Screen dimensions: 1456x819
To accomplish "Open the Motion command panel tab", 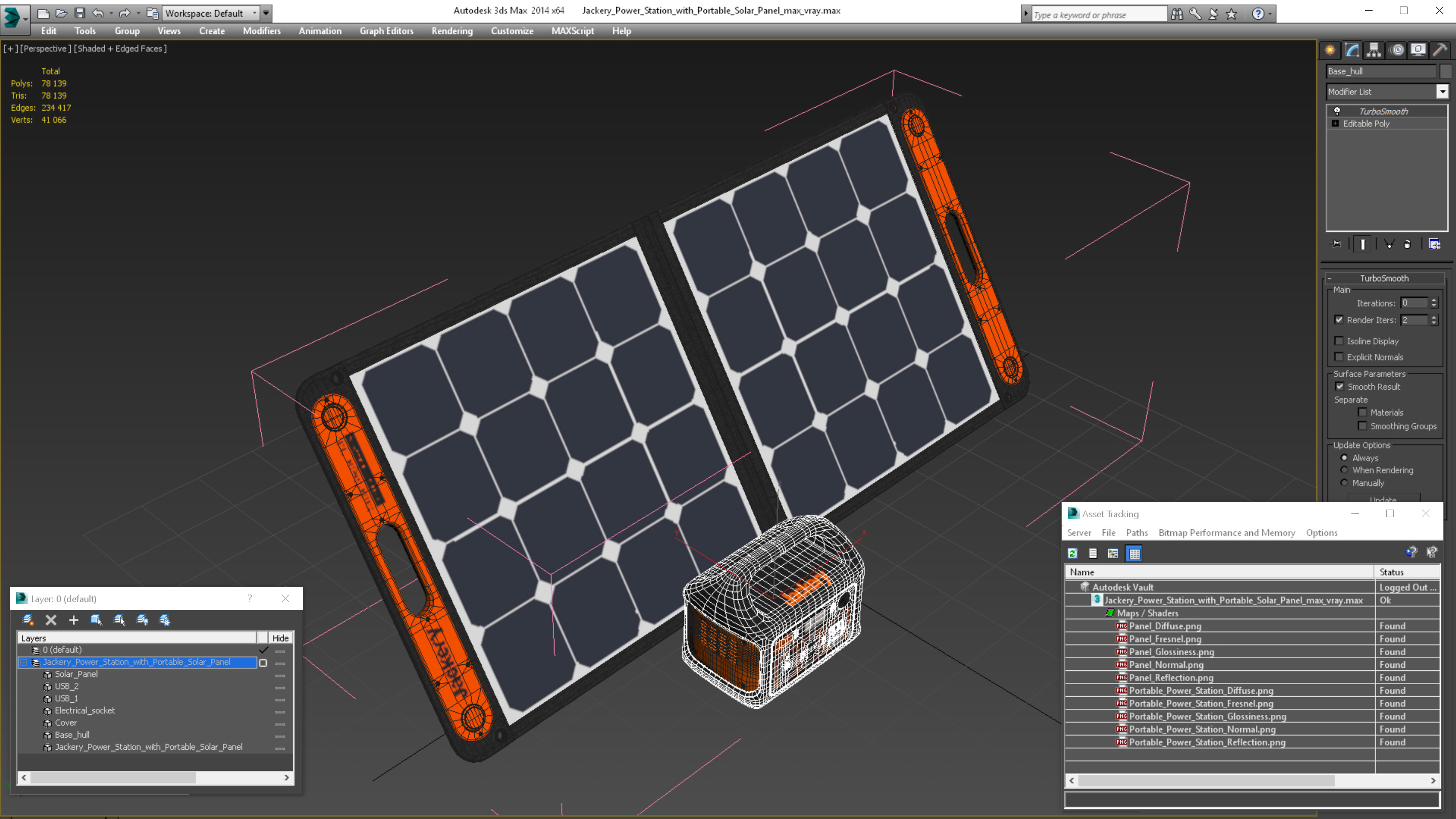I will [x=1397, y=50].
